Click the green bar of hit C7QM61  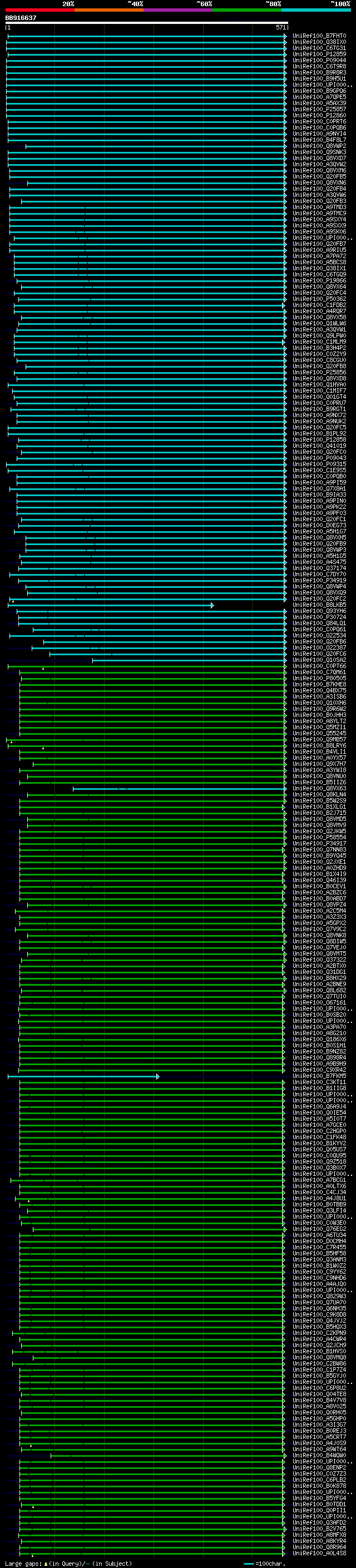153,672
